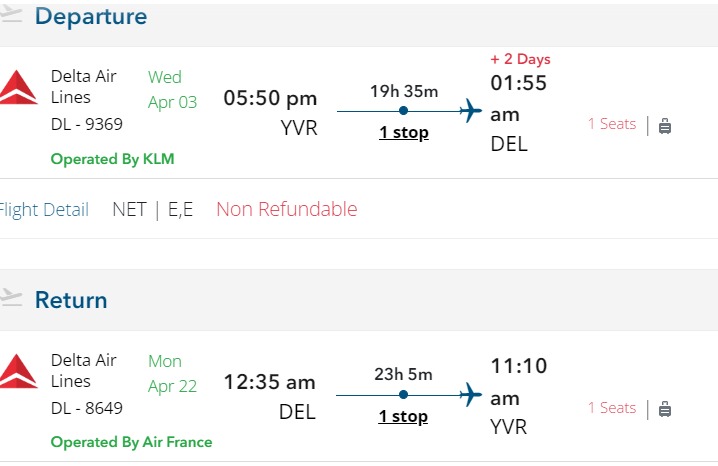Click the airplane icon on the YVR to DEL route

tap(471, 111)
